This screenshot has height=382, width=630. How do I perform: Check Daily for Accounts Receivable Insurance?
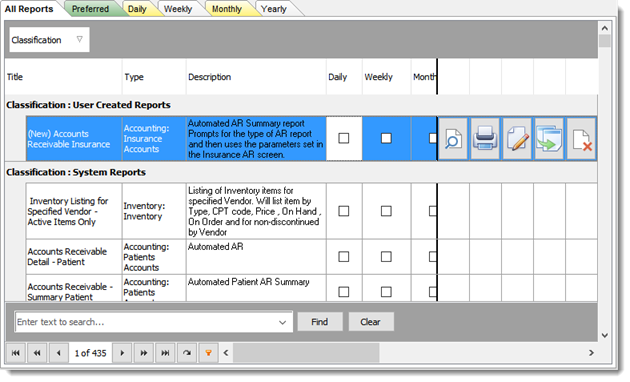344,138
